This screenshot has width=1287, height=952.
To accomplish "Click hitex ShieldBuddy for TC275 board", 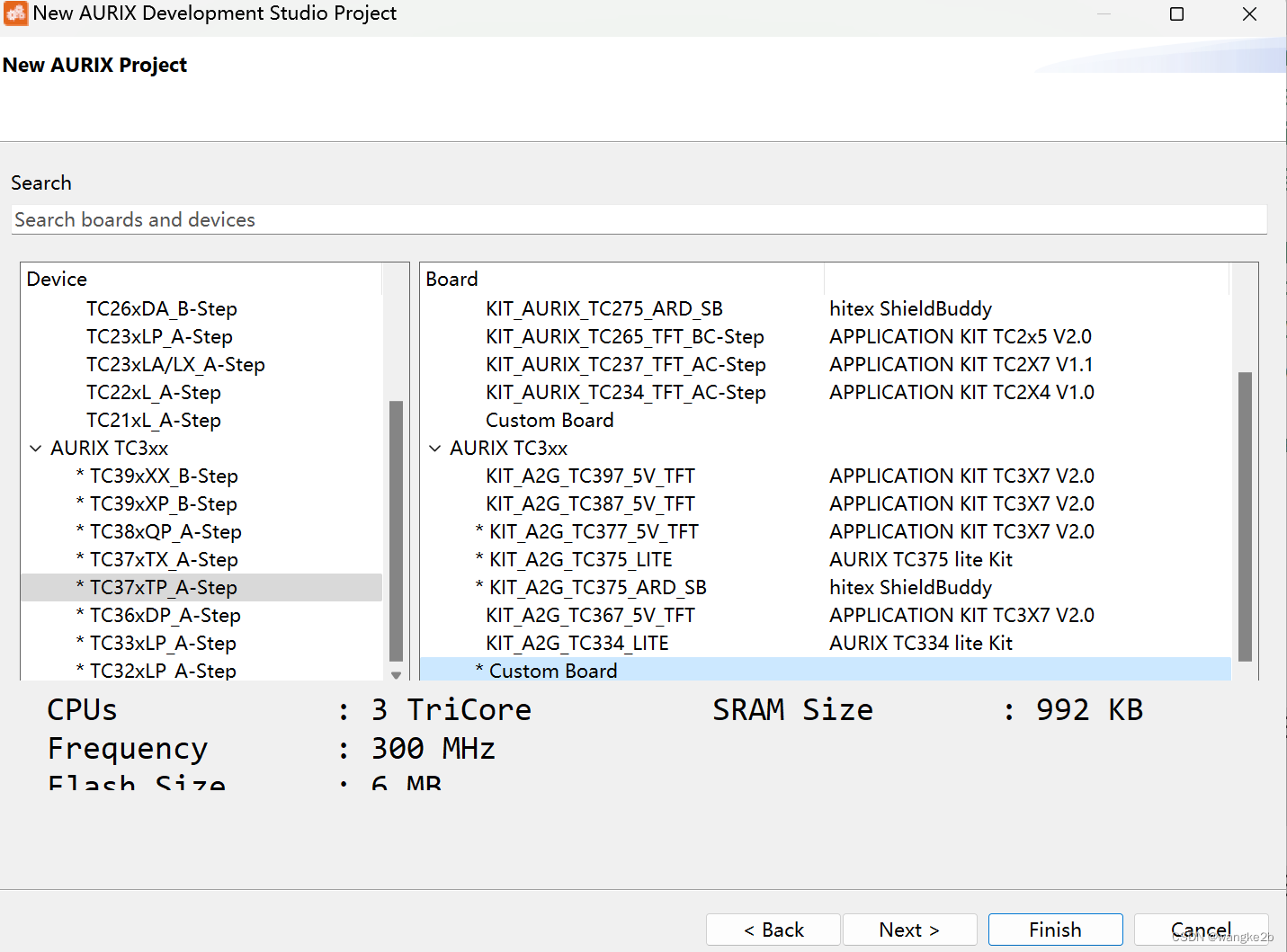I will 910,308.
